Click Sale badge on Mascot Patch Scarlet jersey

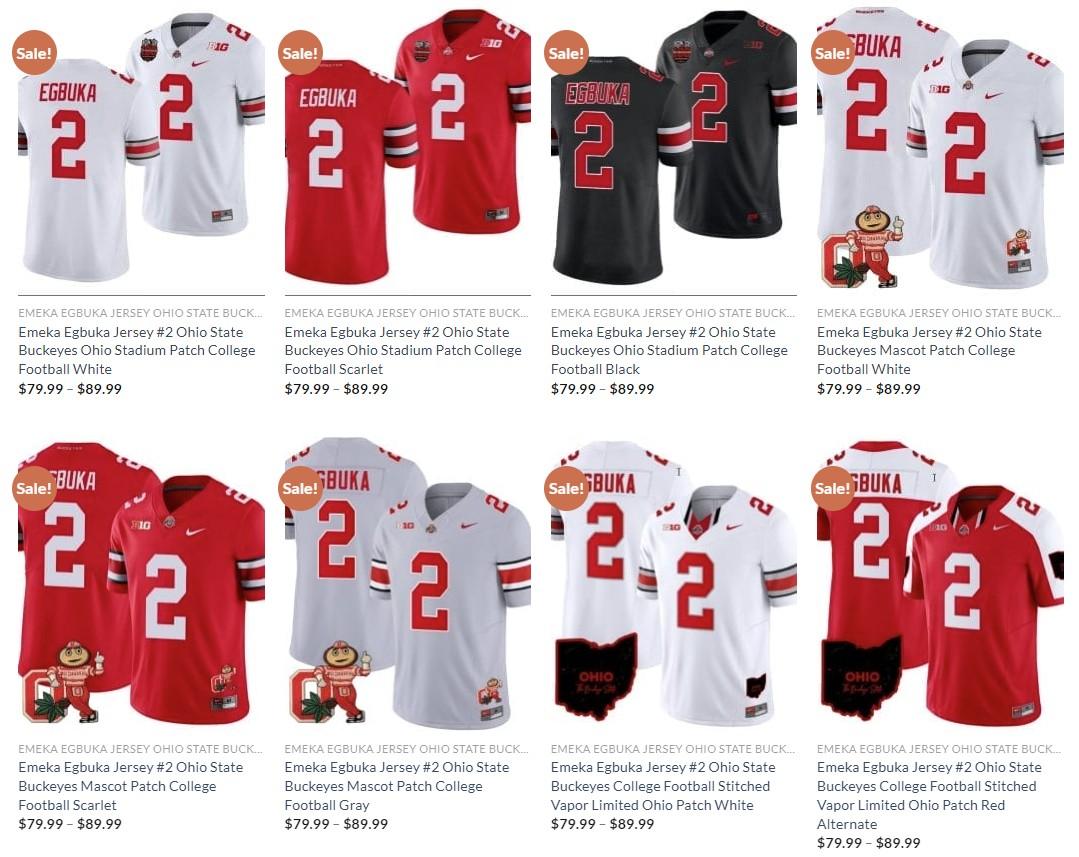[x=34, y=488]
